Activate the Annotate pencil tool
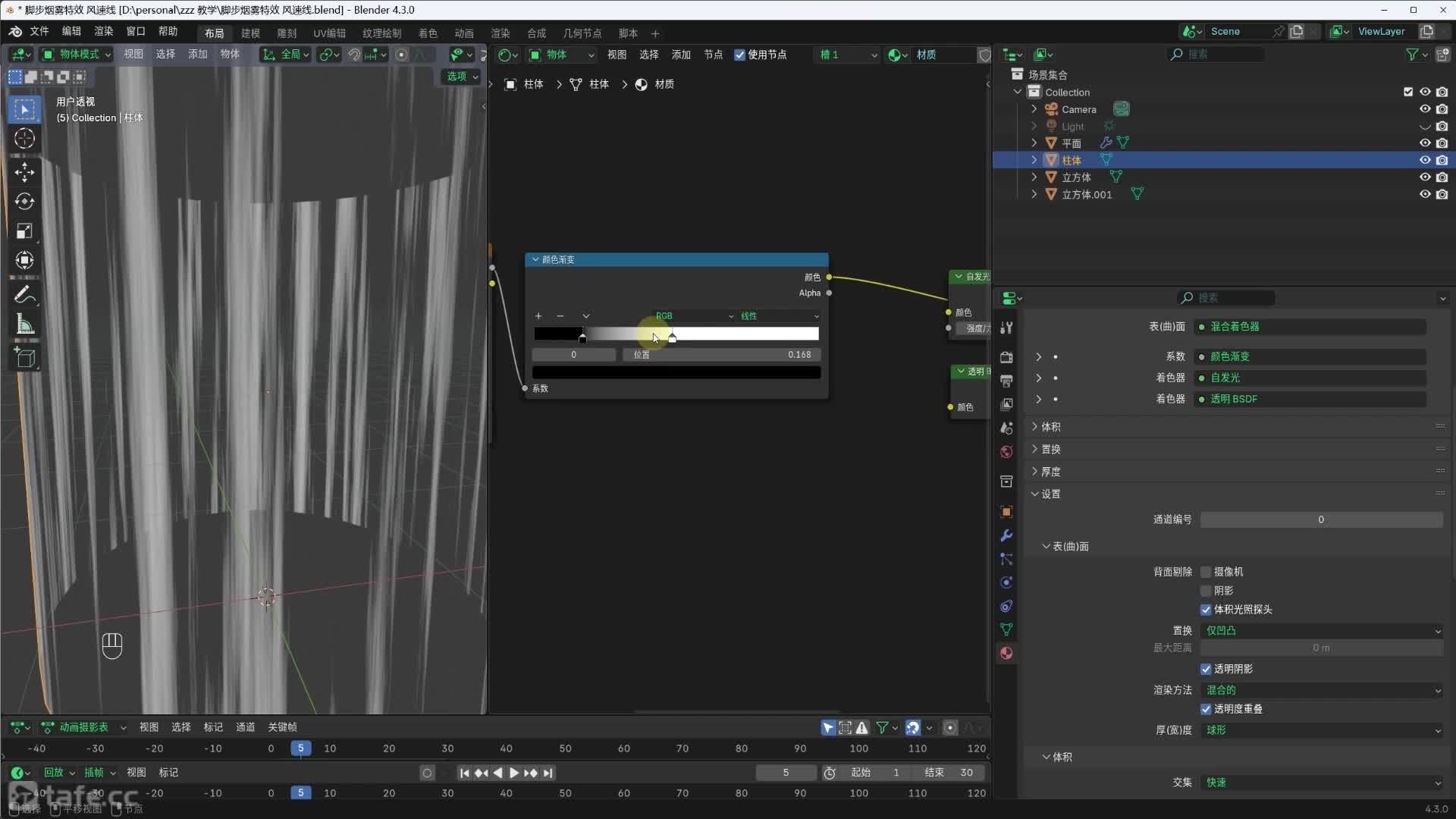Image resolution: width=1456 pixels, height=819 pixels. tap(24, 294)
